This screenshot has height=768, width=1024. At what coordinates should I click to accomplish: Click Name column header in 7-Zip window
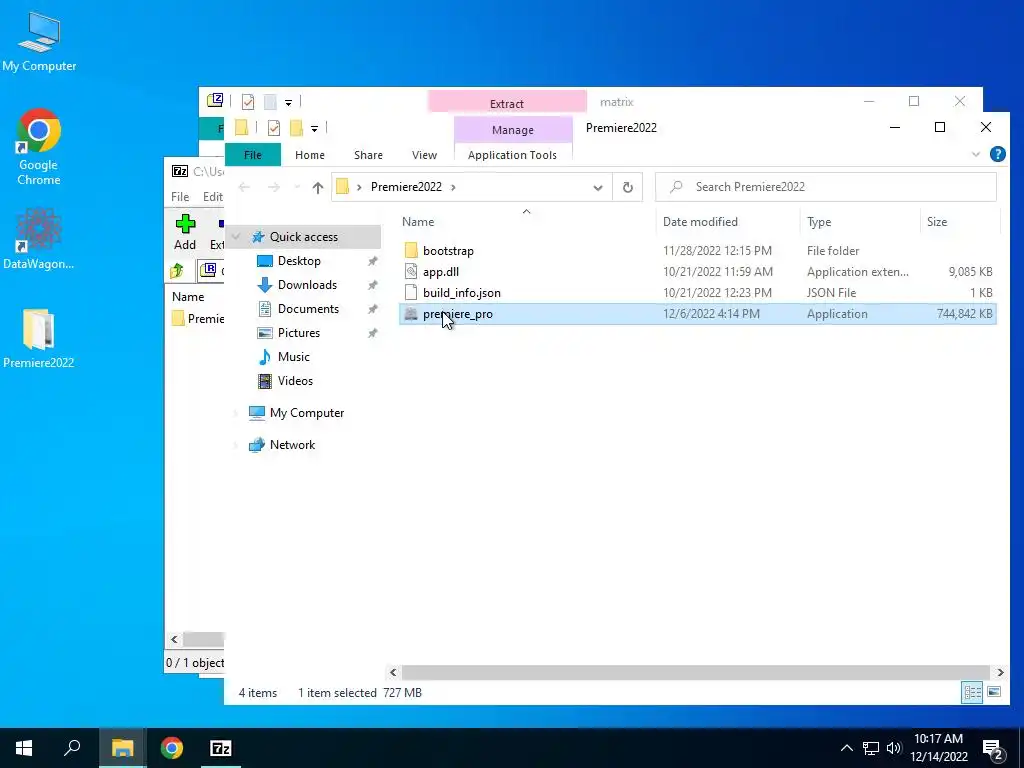[x=188, y=296]
